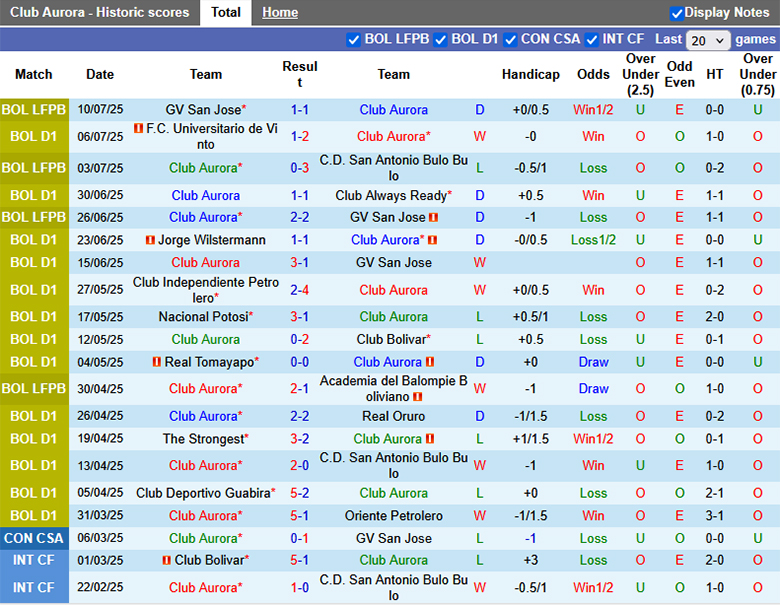Click the 0-0 score on 04/05/25
780x605 pixels.
click(299, 362)
